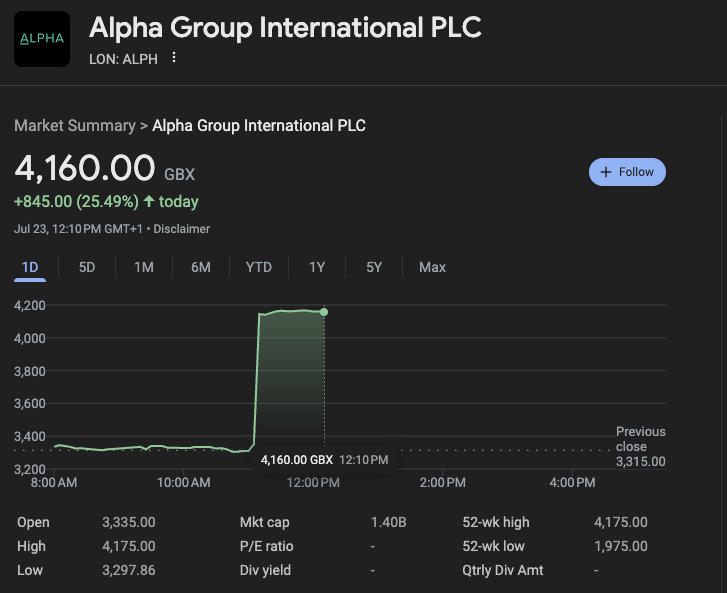Click the 4,160.00 GBX 12:10 PM tooltip

point(325,460)
